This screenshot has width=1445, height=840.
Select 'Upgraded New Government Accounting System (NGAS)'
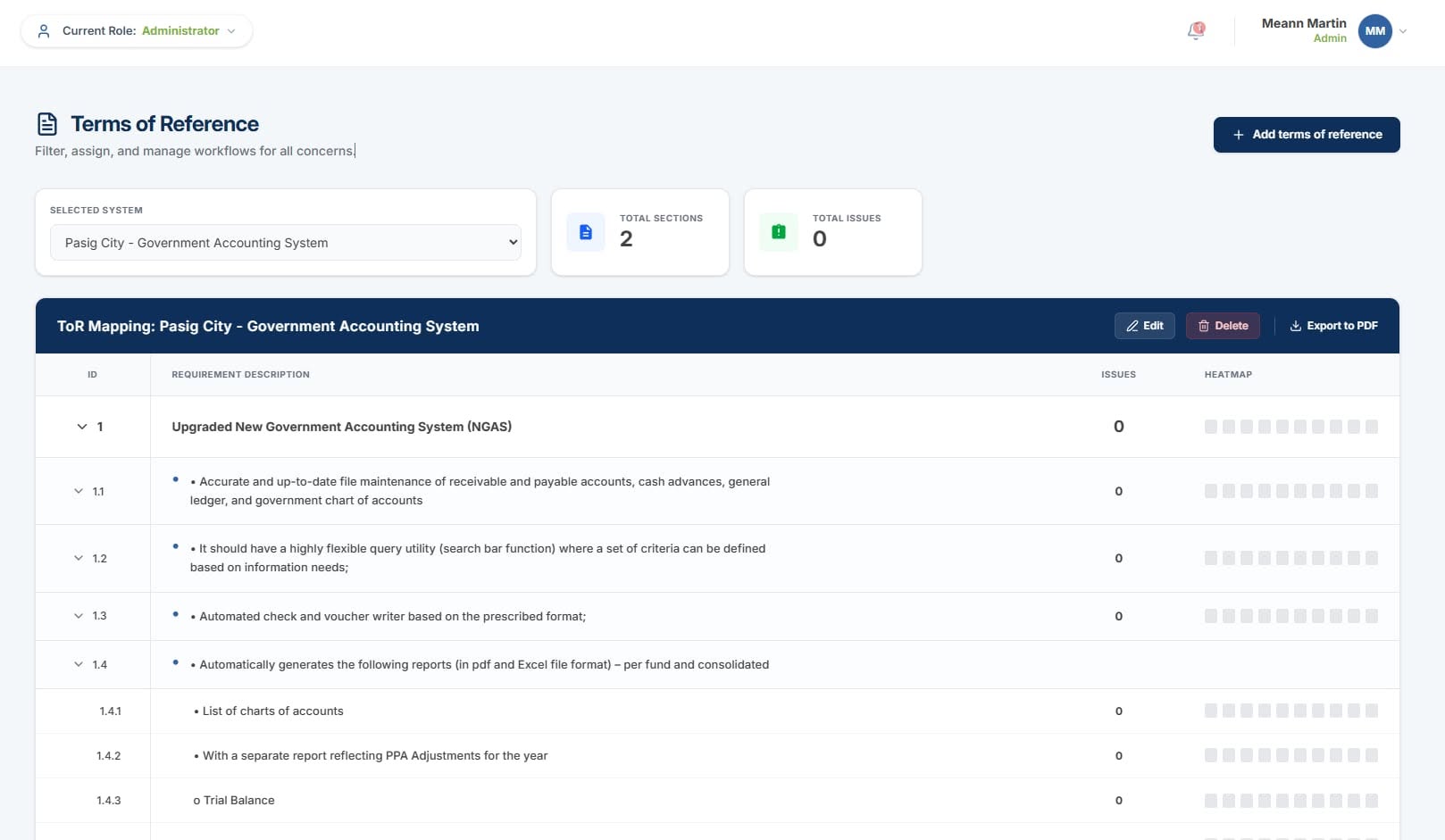(342, 427)
